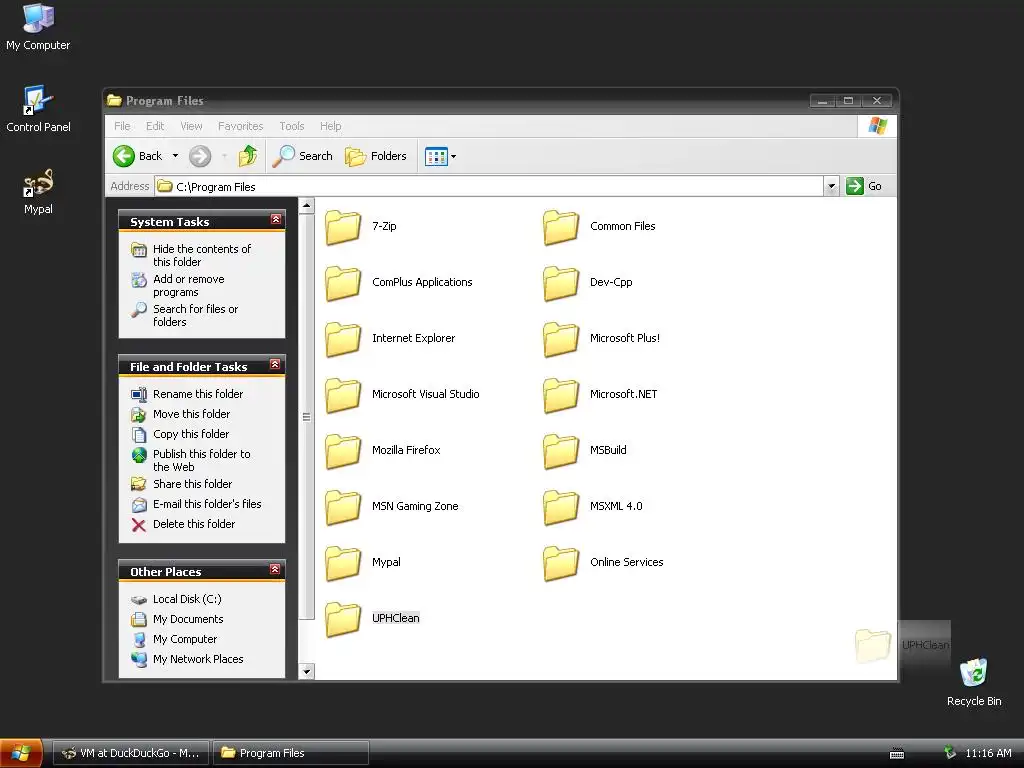This screenshot has height=768, width=1024.
Task: Select the Dev-Cpp folder icon
Action: tap(561, 283)
